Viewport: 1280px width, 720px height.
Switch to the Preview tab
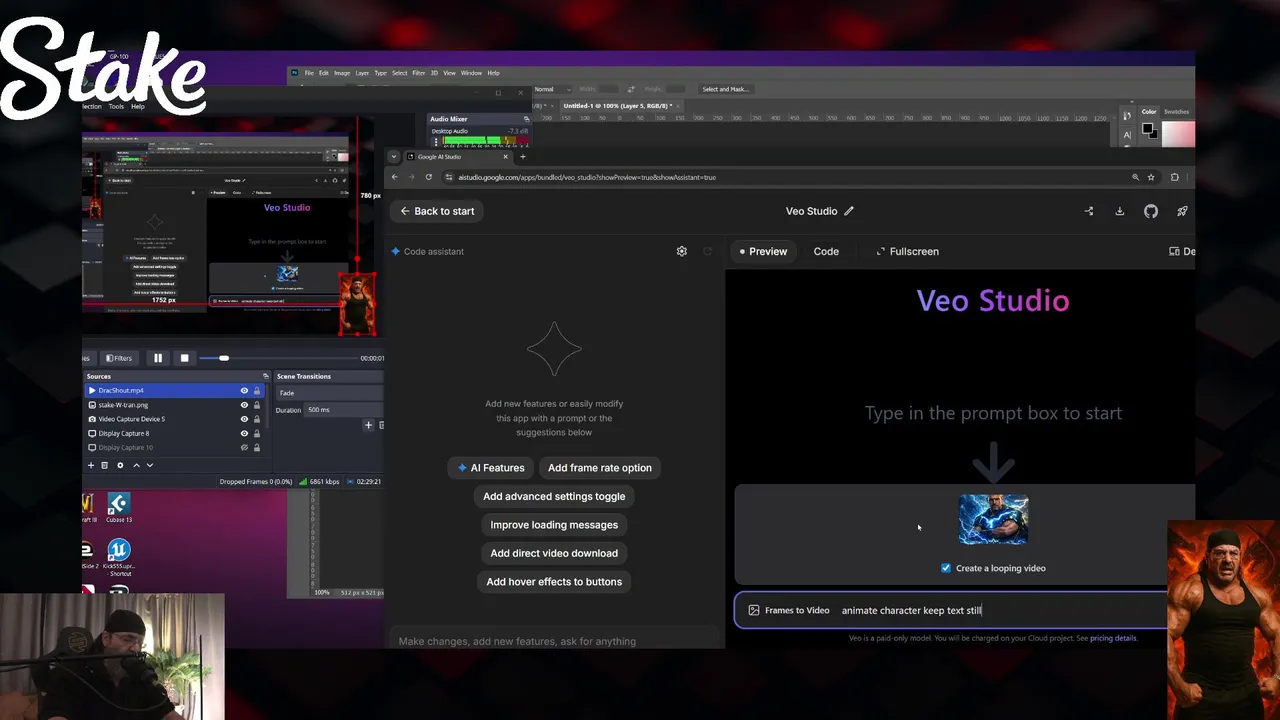(762, 251)
